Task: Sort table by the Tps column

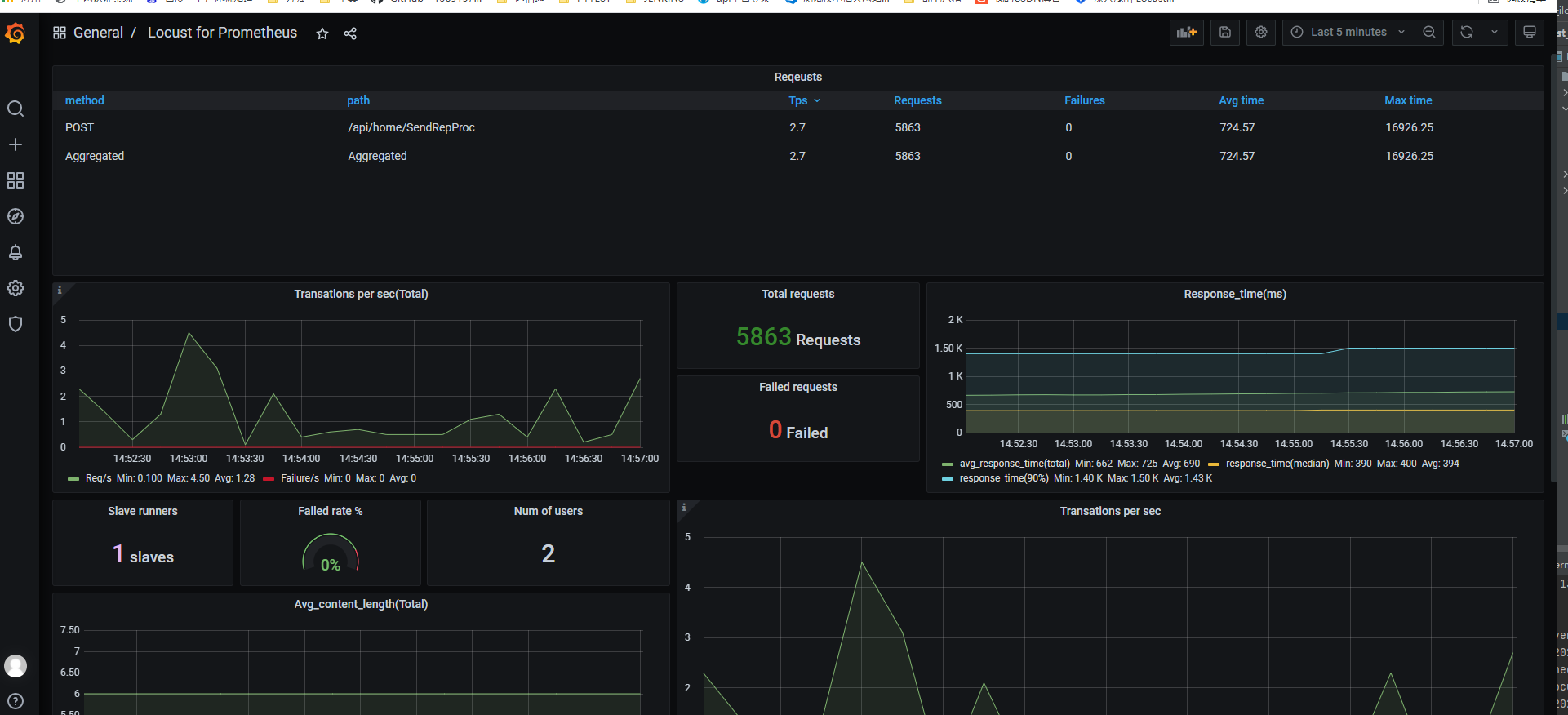Action: [804, 100]
